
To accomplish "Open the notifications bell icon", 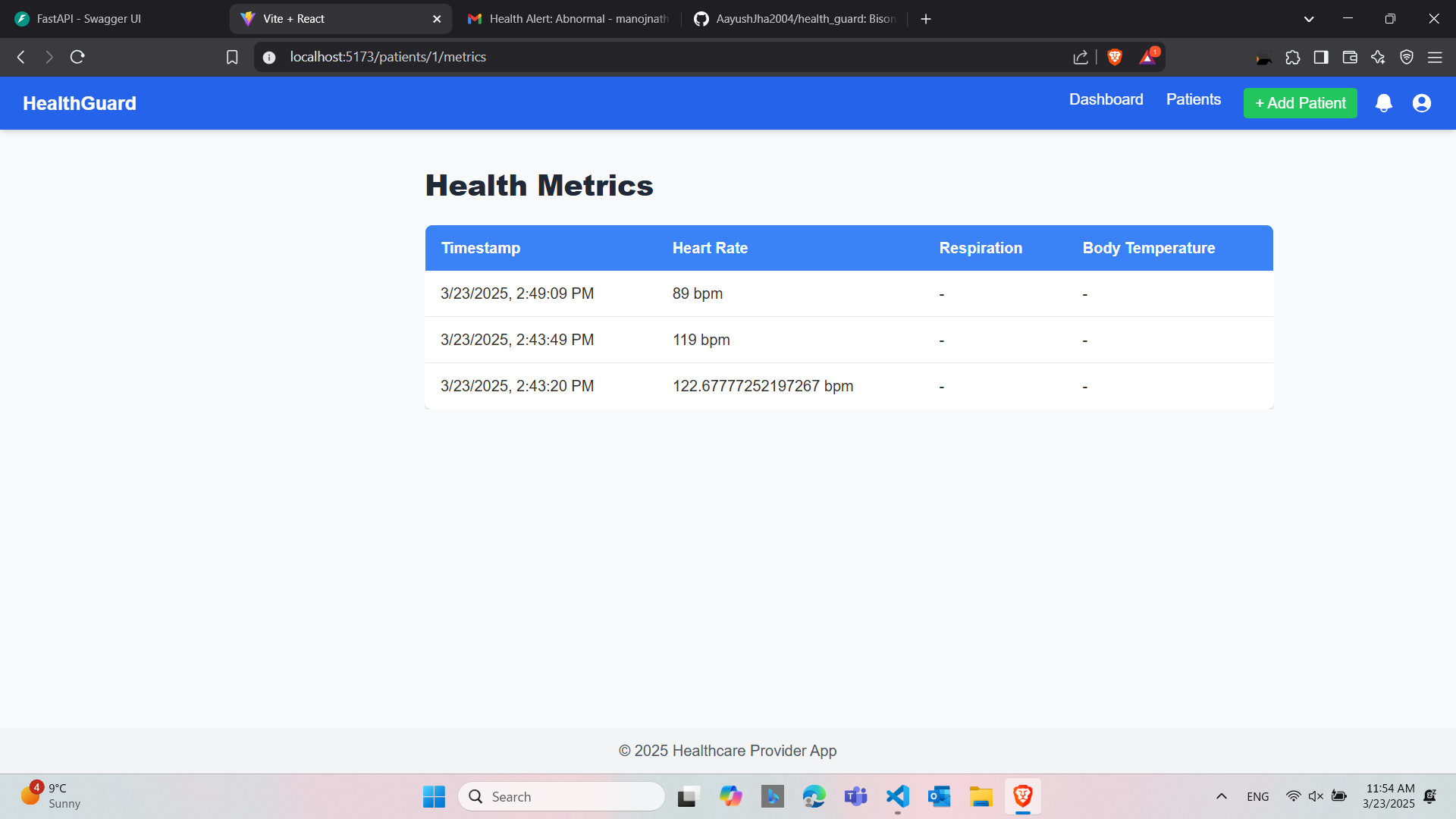I will coord(1383,103).
